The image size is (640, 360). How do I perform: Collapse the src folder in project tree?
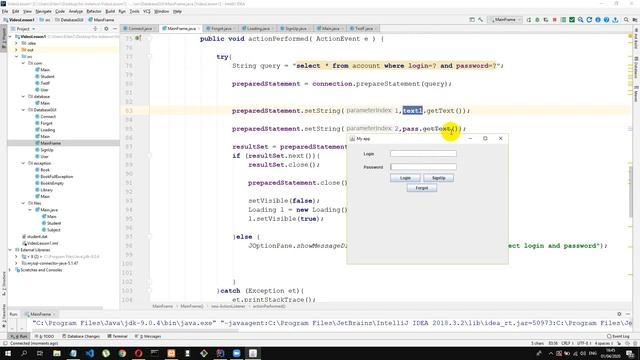point(17,56)
